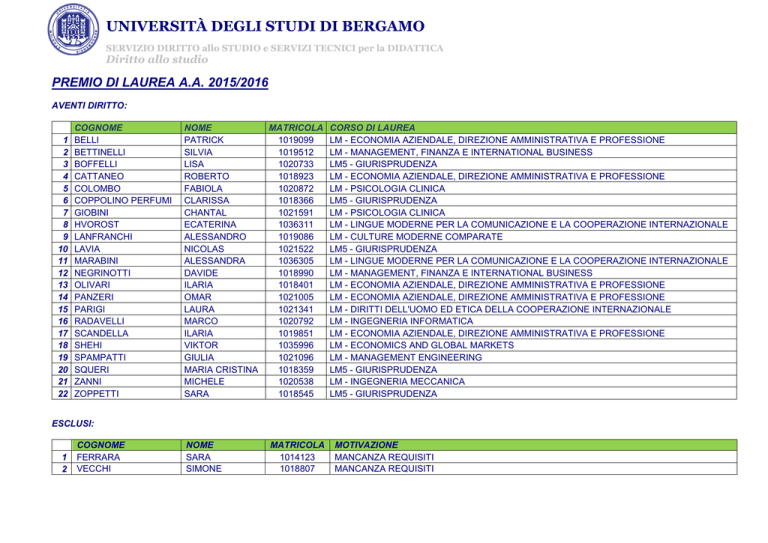This screenshot has height=543, width=768.
Task: Click the name 'ECATERINA'
Action: [x=210, y=224]
